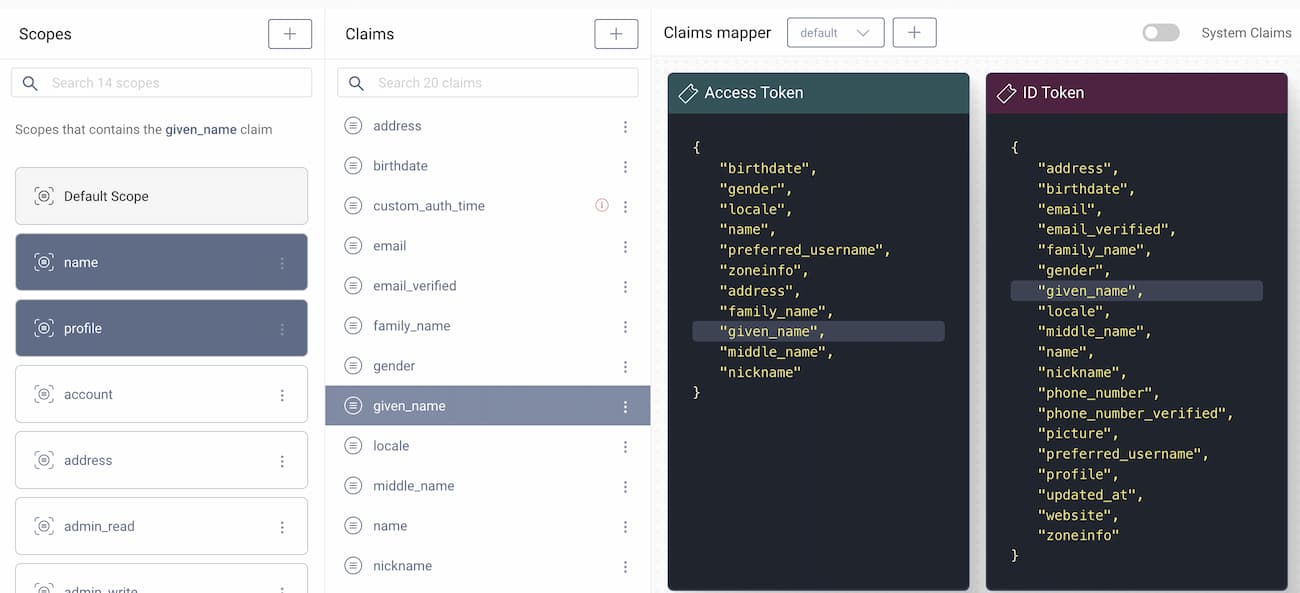Screen dimensions: 1300x593
Task: Open the three-dot menu for address claim
Action: [625, 127]
